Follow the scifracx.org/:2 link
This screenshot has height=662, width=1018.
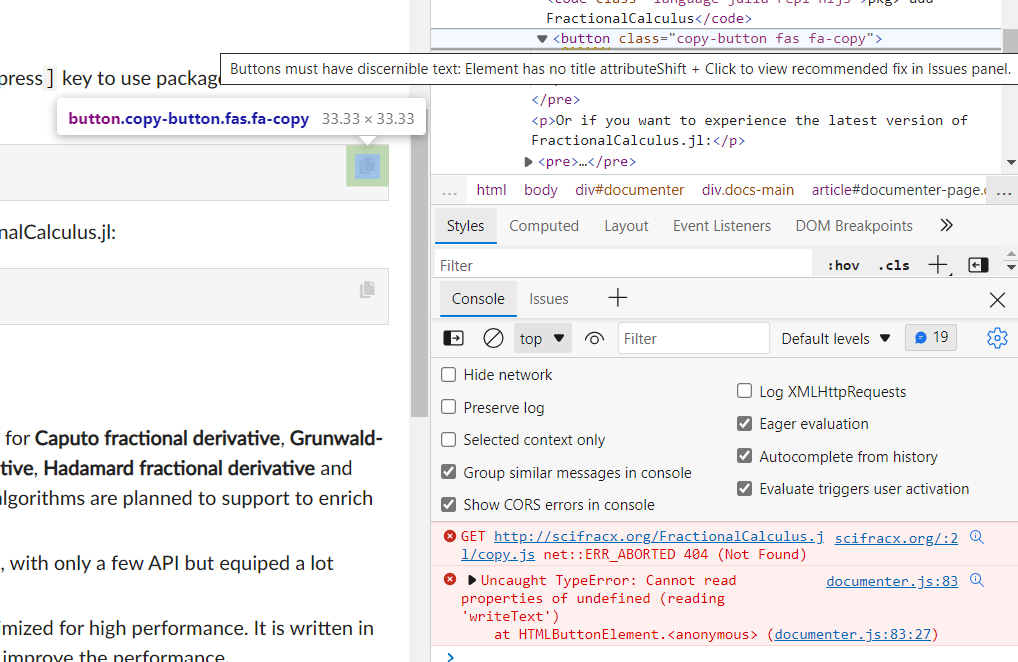tap(896, 537)
